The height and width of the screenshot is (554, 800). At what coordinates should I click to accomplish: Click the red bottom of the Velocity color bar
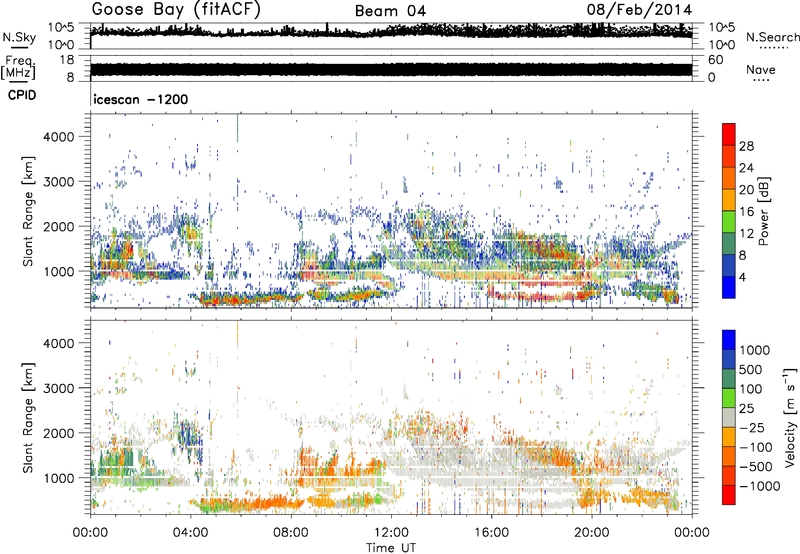pyautogui.click(x=729, y=495)
